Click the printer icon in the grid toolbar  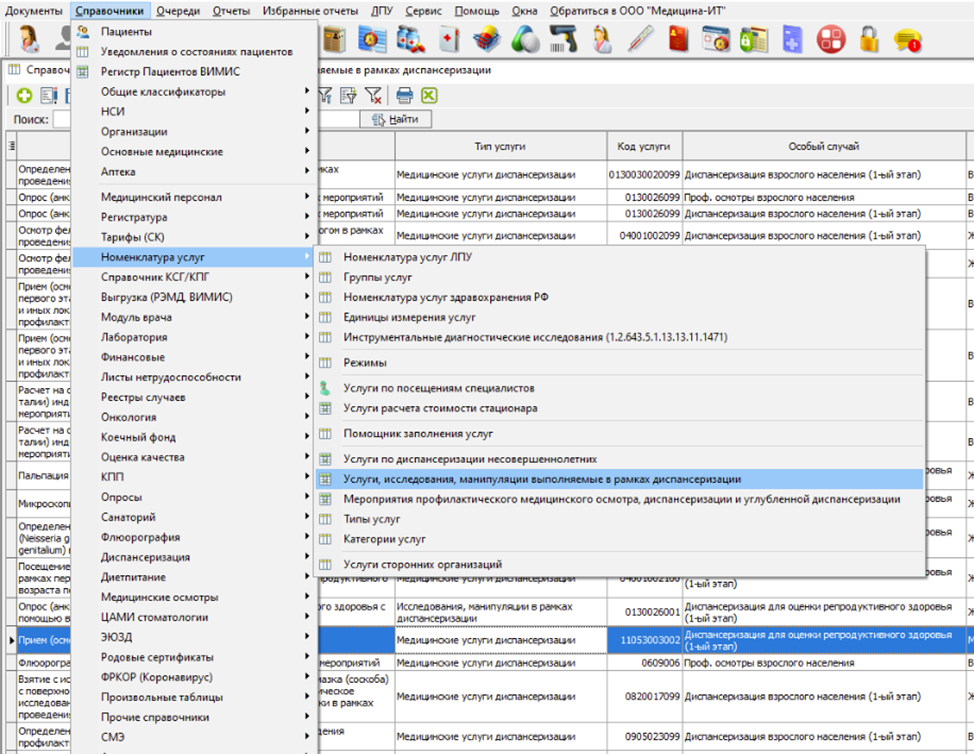click(x=404, y=96)
